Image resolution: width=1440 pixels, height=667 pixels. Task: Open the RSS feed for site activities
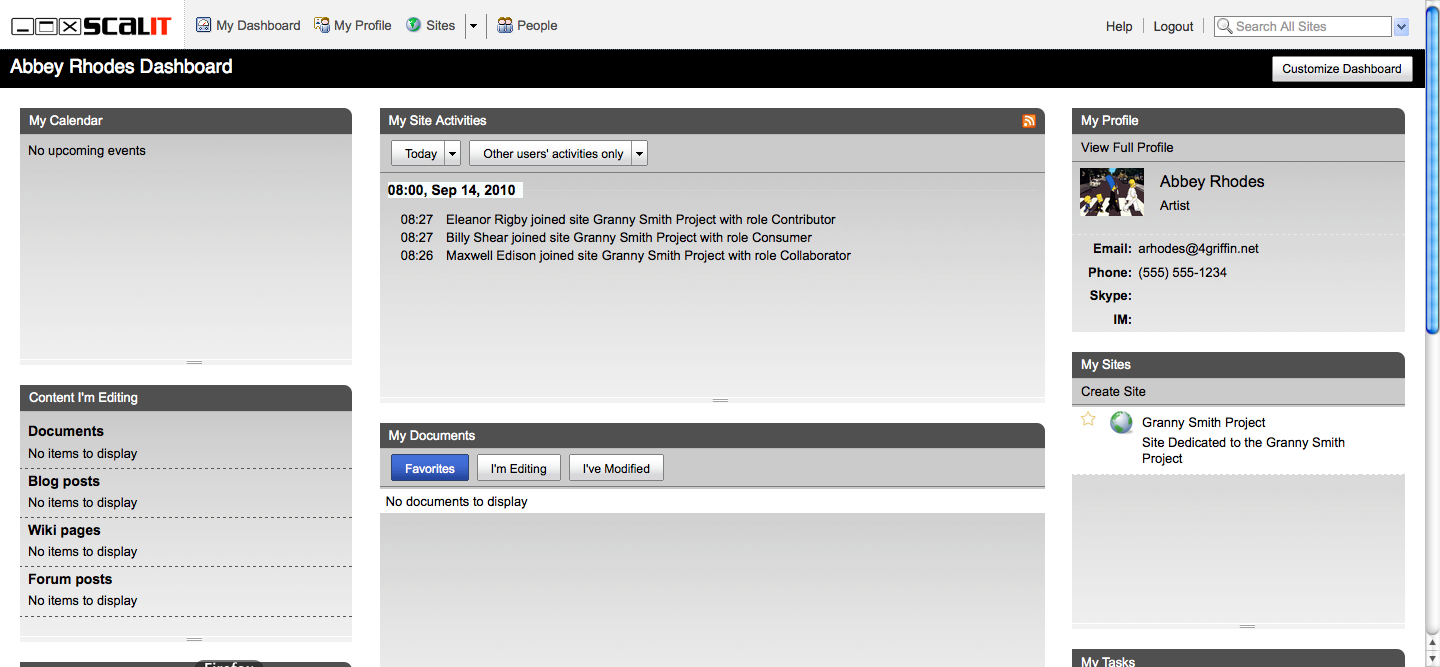coord(1029,121)
